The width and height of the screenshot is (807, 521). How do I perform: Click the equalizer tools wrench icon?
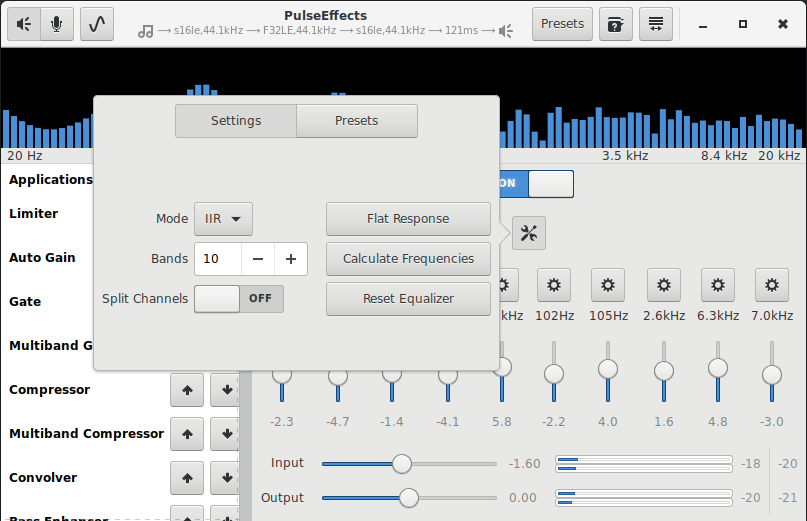[x=529, y=233]
